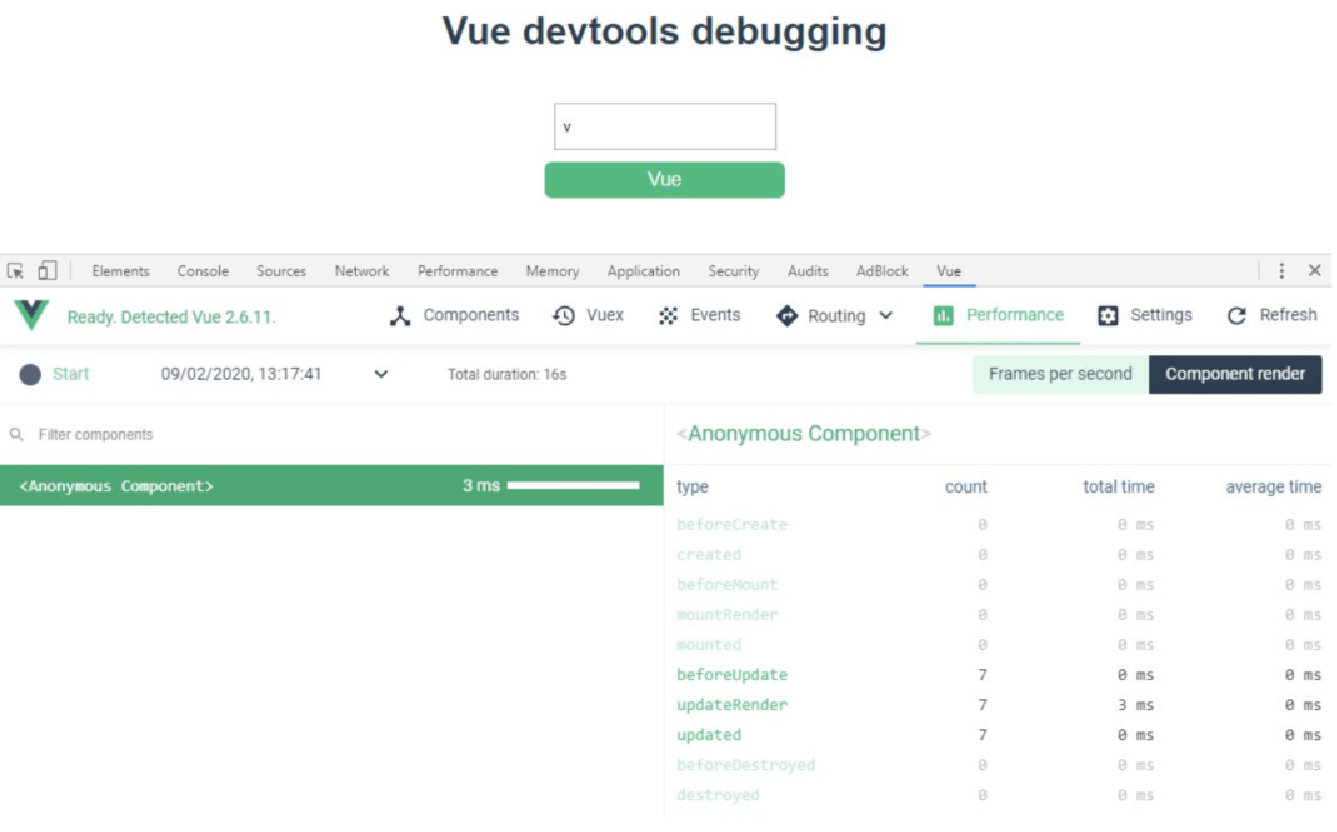
Task: Open the Memory tab
Action: tap(552, 271)
